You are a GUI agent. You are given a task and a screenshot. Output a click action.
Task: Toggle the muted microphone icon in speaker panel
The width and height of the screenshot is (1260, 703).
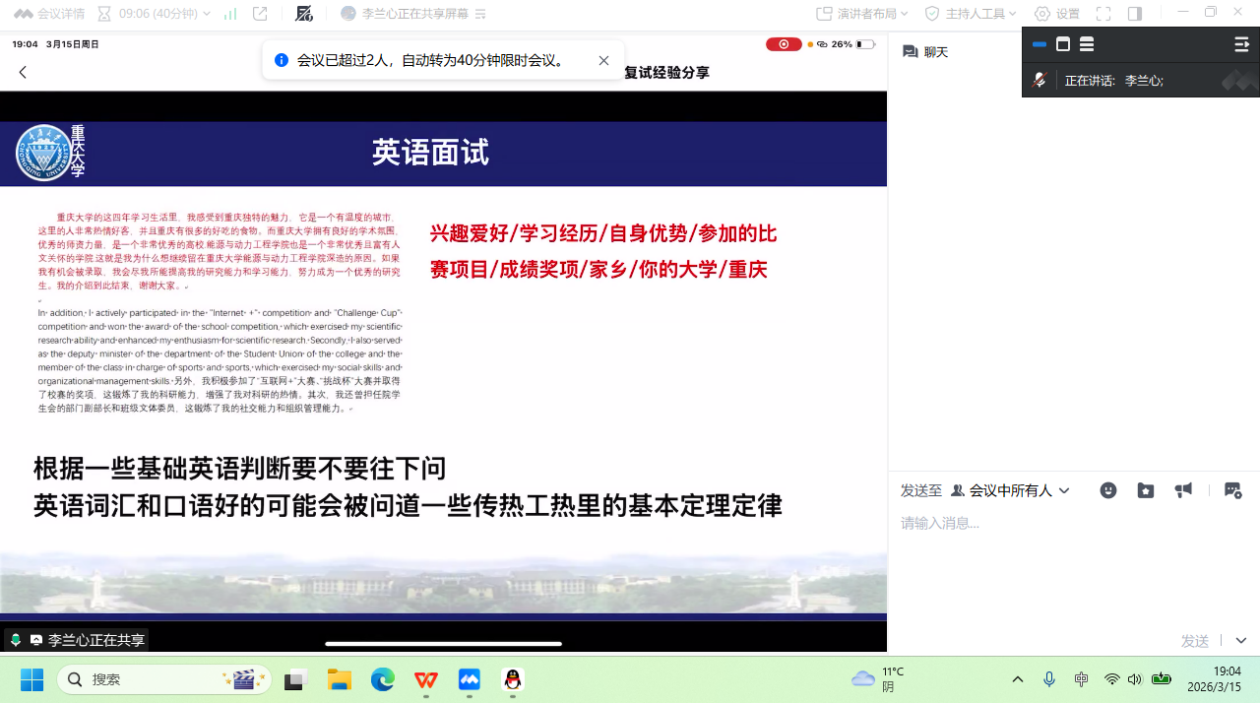[x=1039, y=80]
